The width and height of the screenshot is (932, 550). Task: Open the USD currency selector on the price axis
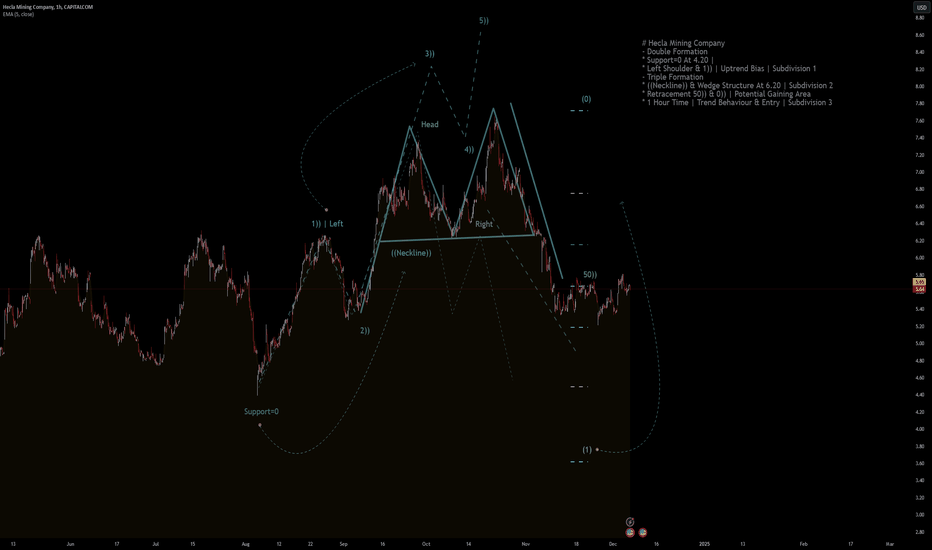(x=921, y=8)
